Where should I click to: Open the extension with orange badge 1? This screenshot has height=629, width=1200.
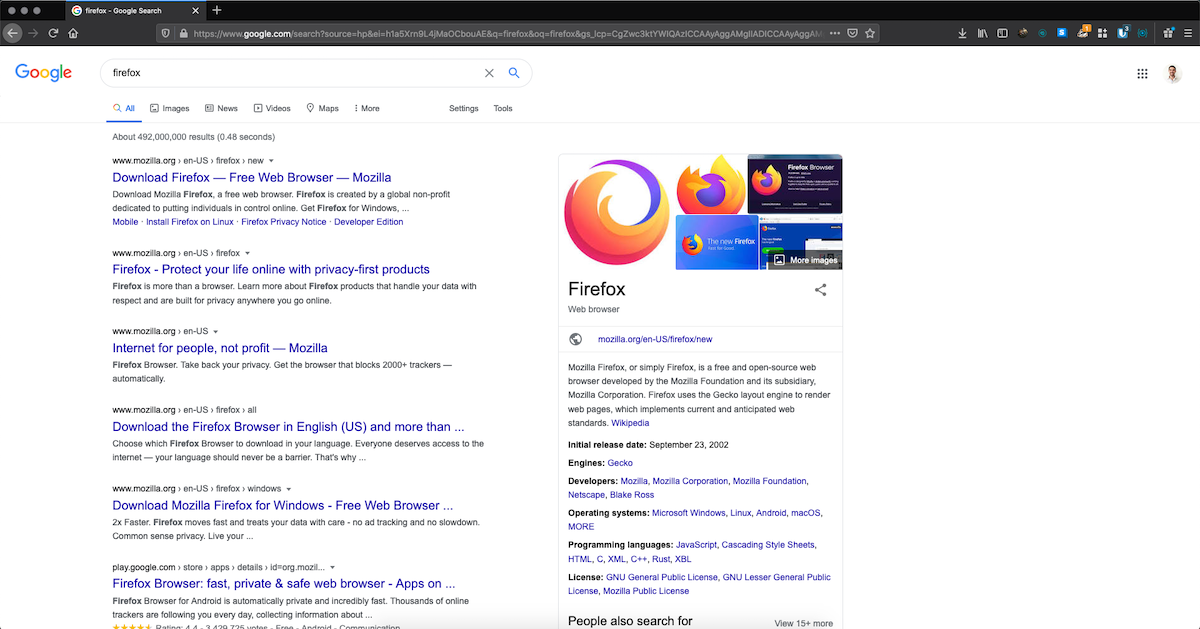point(1083,32)
